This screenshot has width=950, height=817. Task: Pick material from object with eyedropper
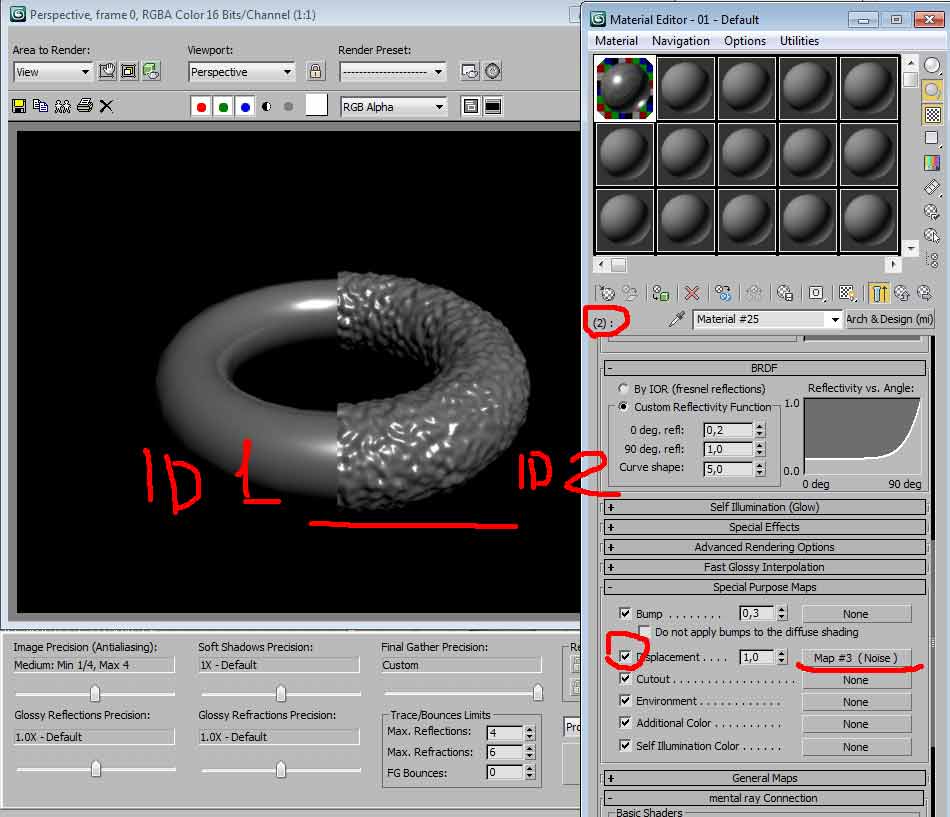676,319
